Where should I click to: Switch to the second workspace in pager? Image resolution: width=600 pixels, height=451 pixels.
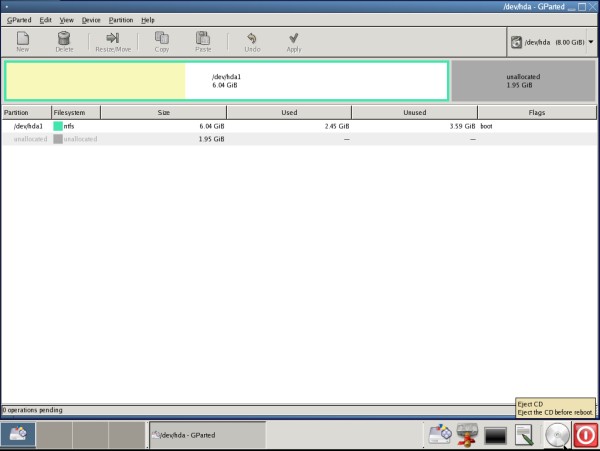click(54, 434)
